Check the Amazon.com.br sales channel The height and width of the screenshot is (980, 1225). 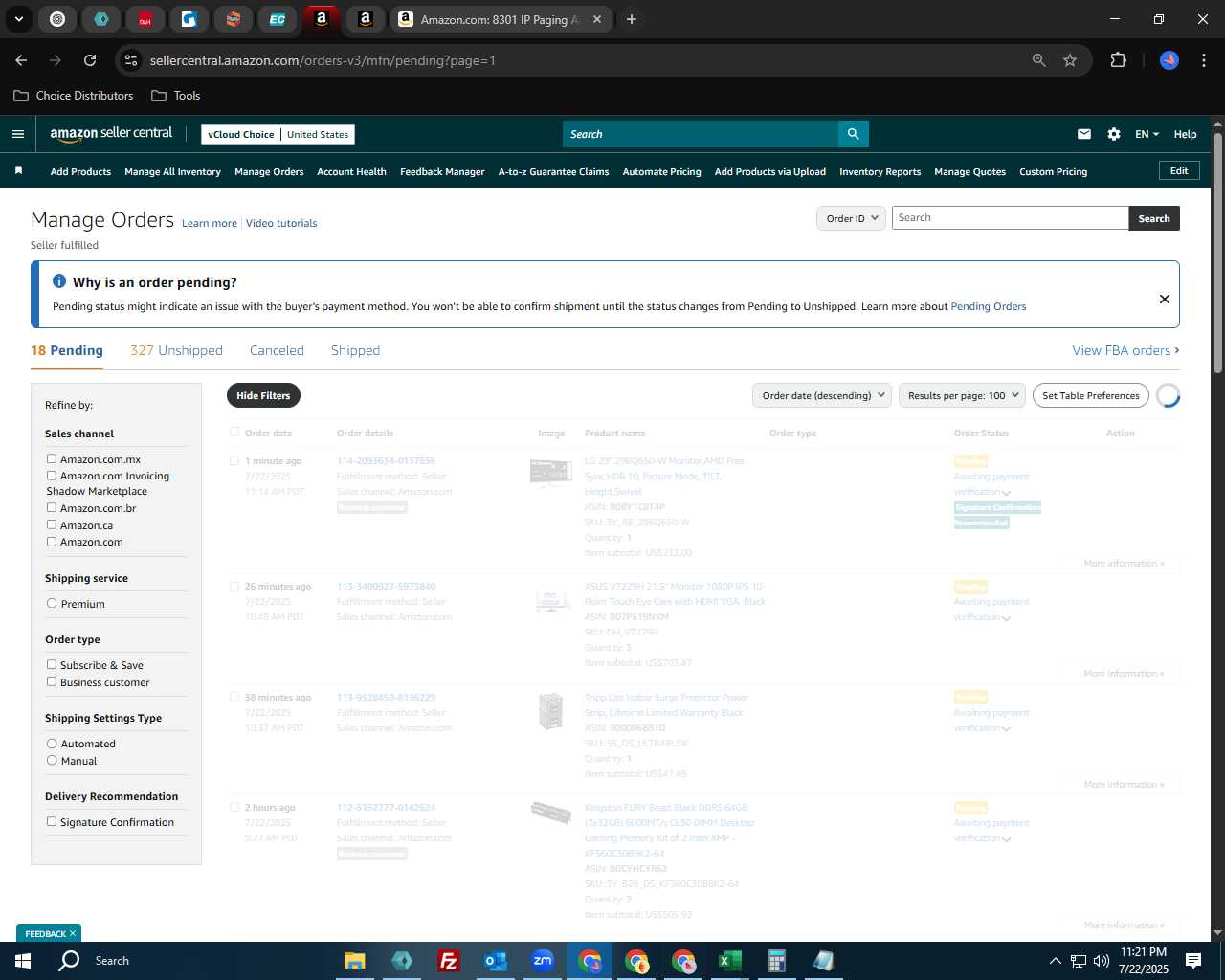(52, 508)
